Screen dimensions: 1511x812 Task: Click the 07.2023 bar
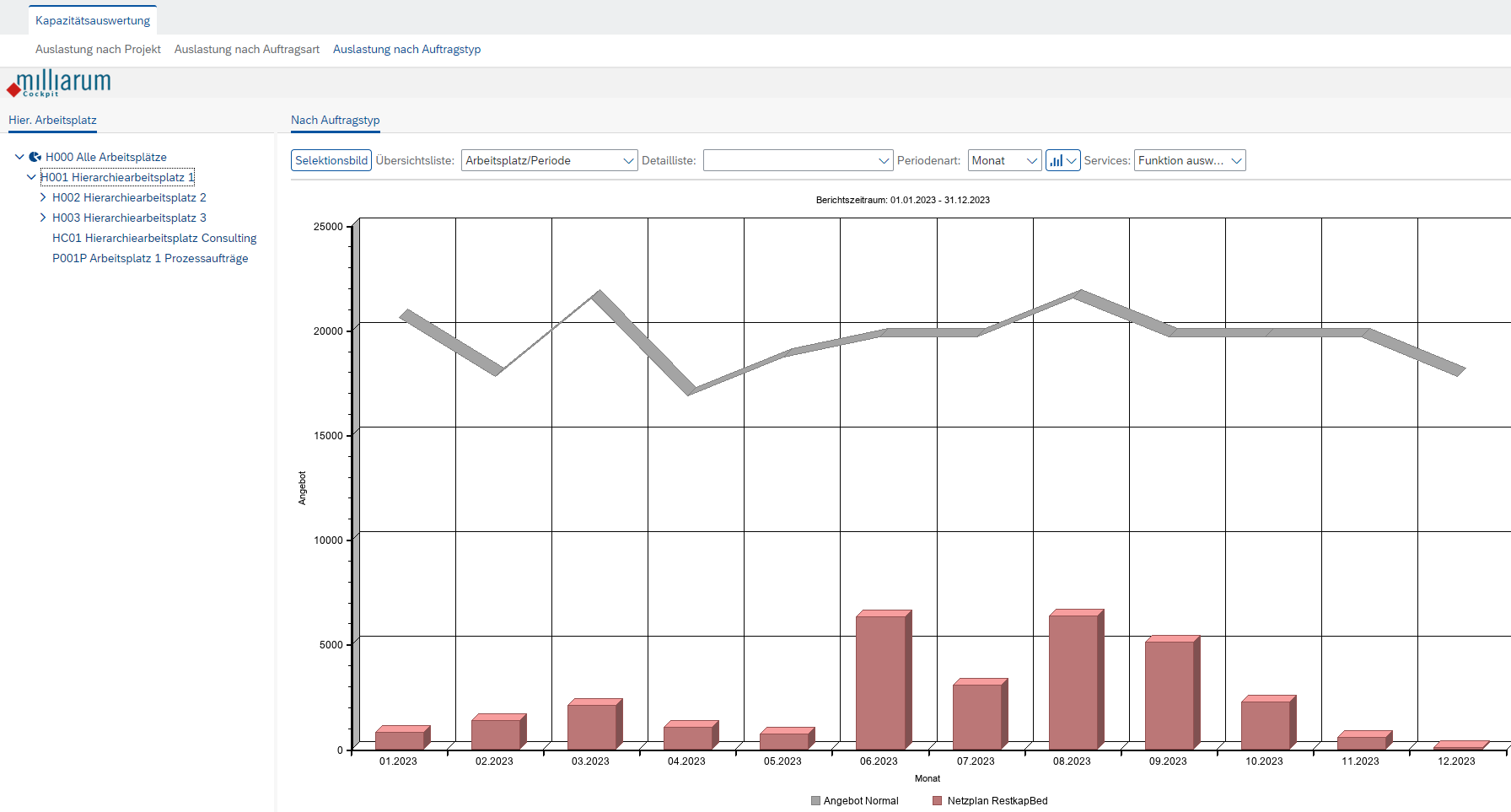[x=980, y=714]
